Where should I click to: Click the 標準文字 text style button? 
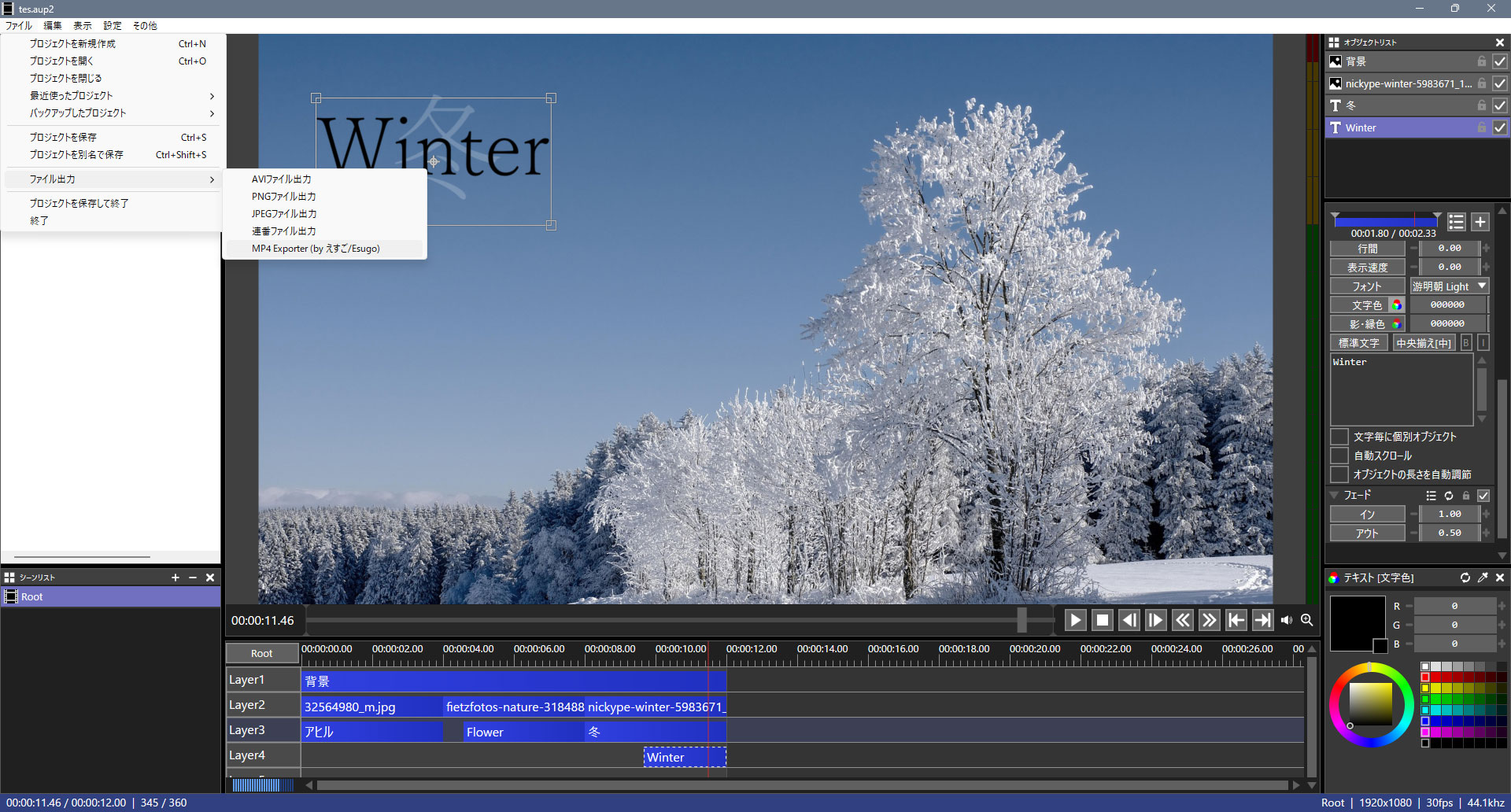1359,343
